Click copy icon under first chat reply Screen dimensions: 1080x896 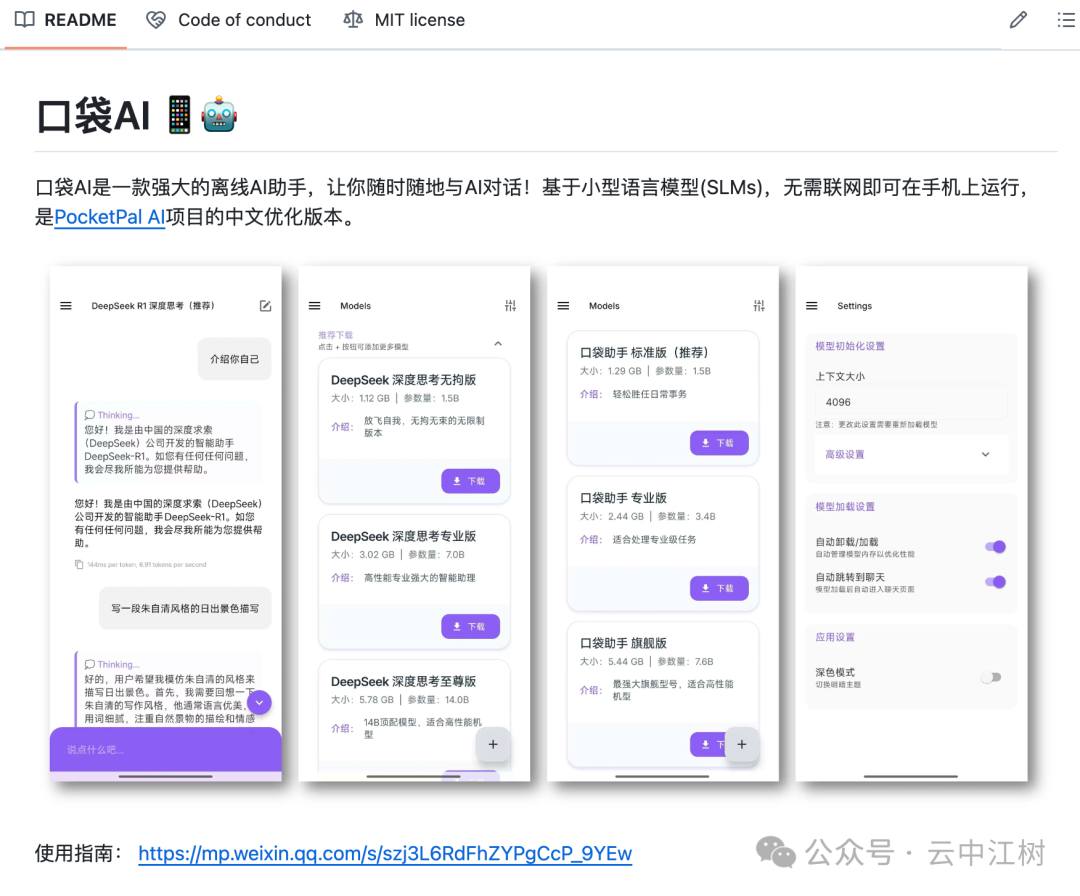click(79, 565)
